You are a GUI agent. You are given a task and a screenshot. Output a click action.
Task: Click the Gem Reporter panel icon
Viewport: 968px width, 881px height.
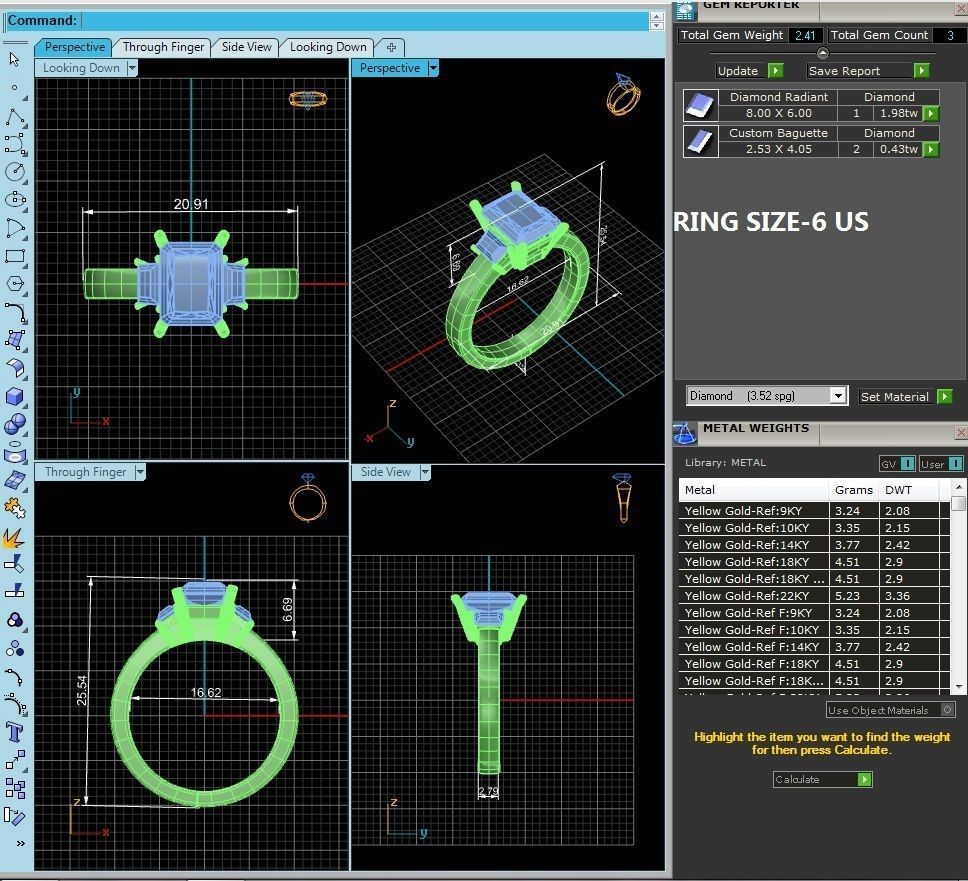coord(684,10)
